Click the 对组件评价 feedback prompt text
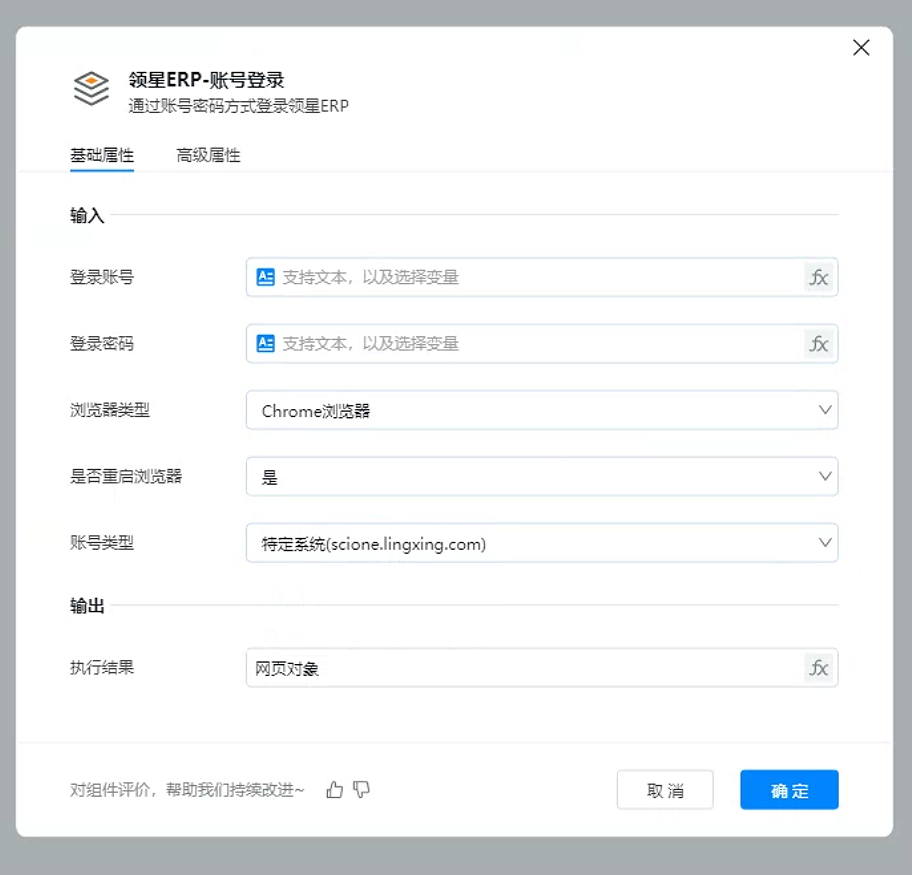The image size is (912, 875). point(187,790)
